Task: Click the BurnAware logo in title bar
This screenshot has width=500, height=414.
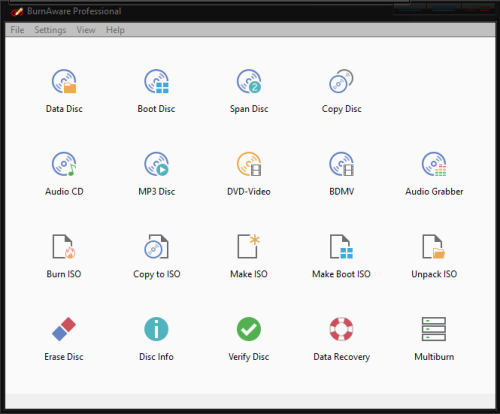Action: (17, 12)
